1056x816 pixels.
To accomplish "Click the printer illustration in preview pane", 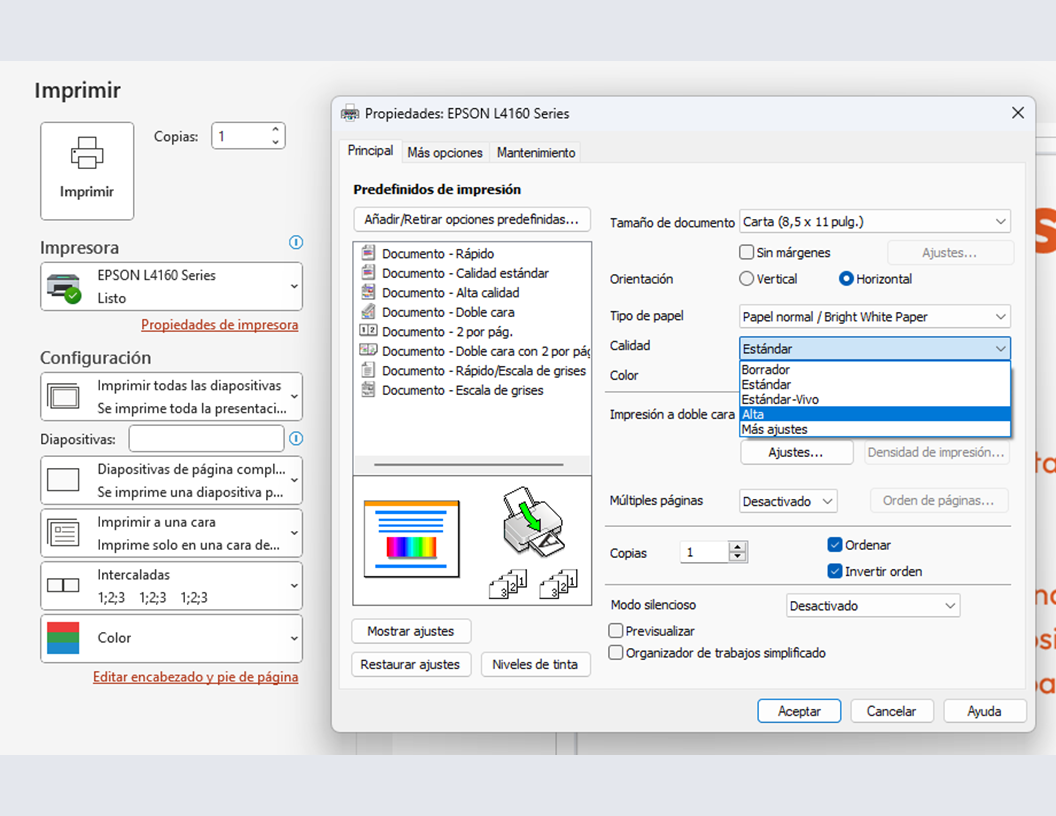I will coord(534,522).
